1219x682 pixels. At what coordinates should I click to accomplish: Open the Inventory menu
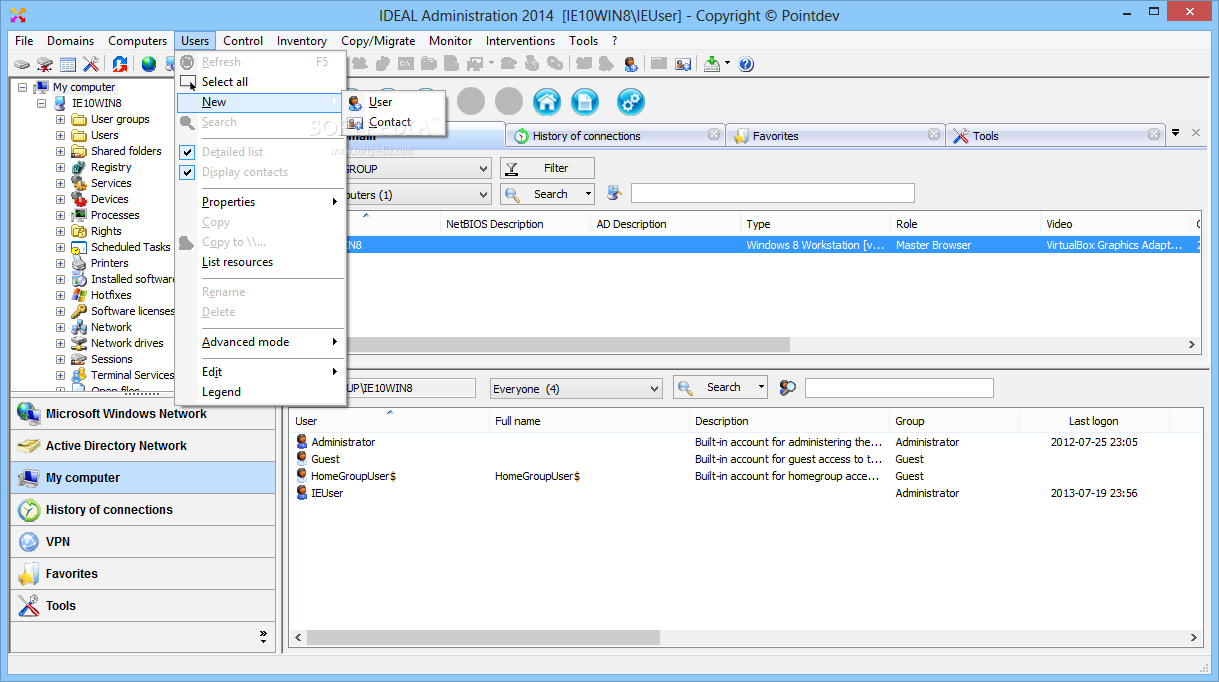(x=302, y=41)
